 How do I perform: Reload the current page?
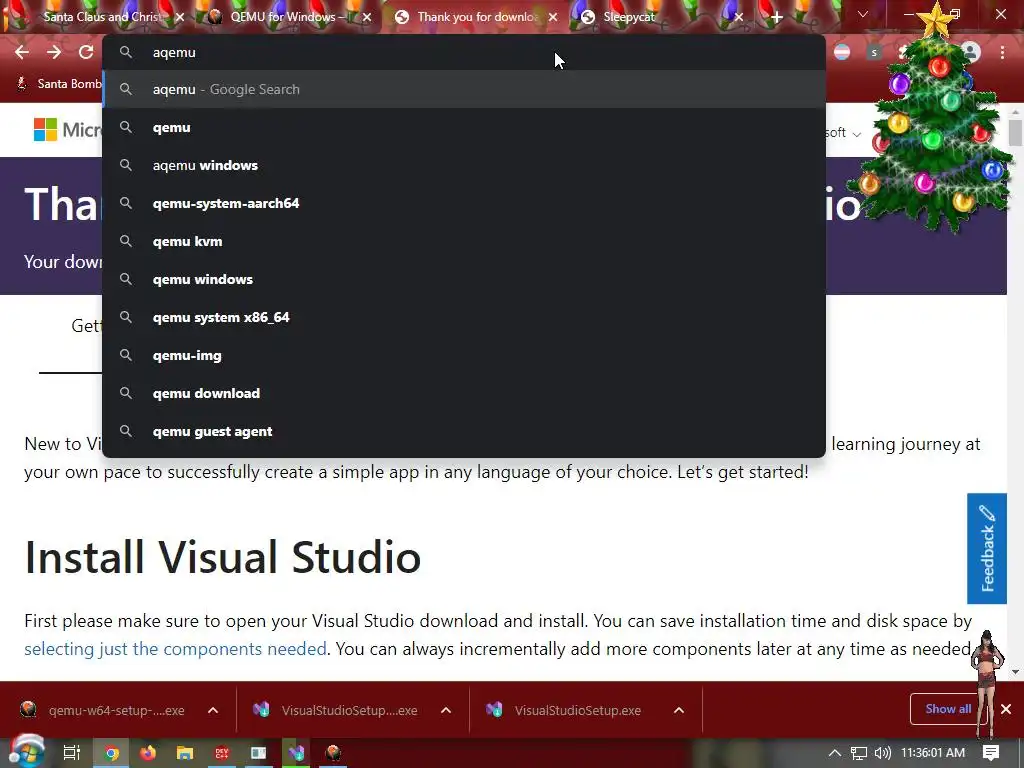tap(86, 52)
